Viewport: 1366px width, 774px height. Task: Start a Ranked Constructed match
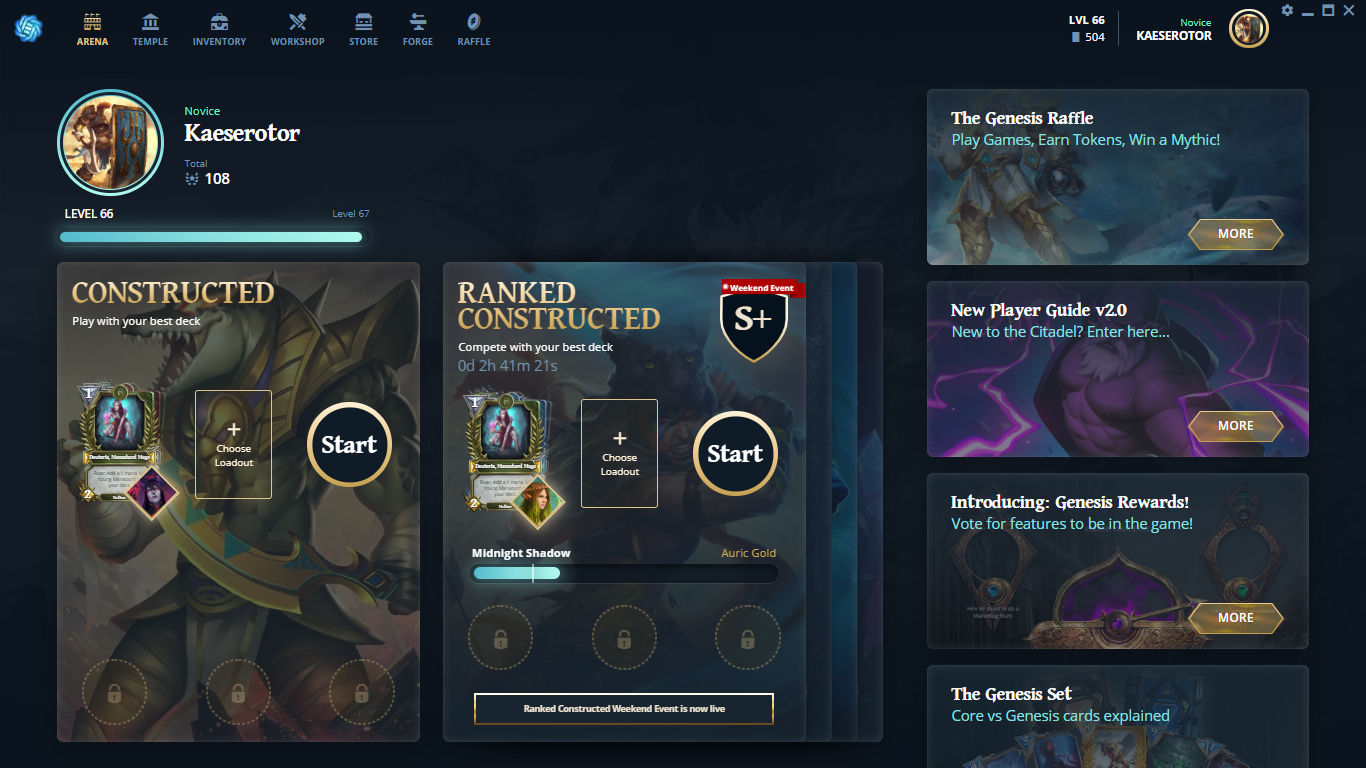click(735, 454)
